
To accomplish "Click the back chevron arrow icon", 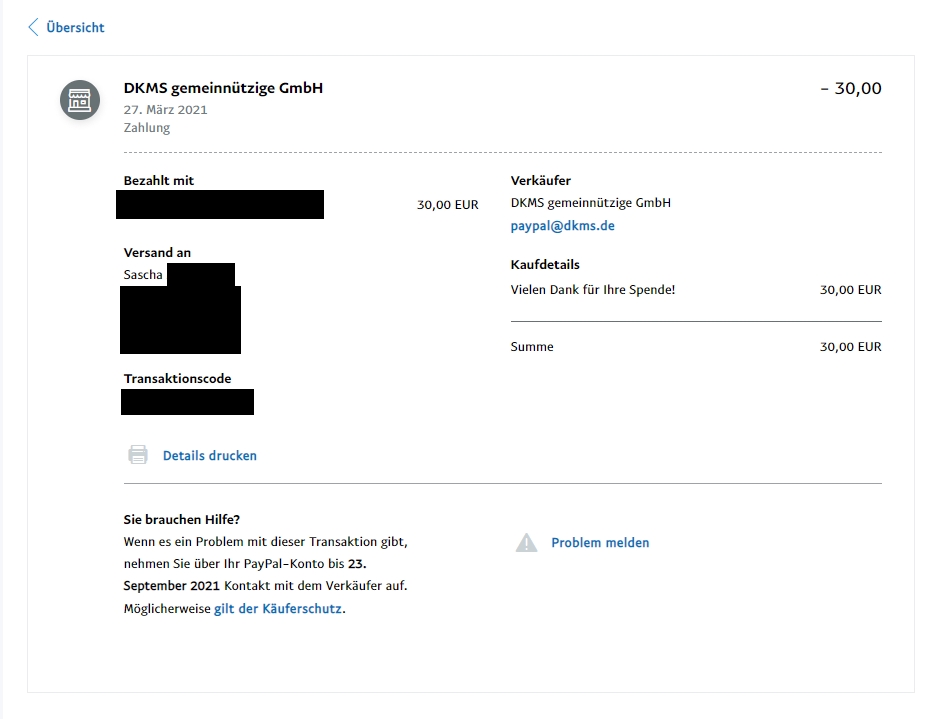I will point(34,27).
